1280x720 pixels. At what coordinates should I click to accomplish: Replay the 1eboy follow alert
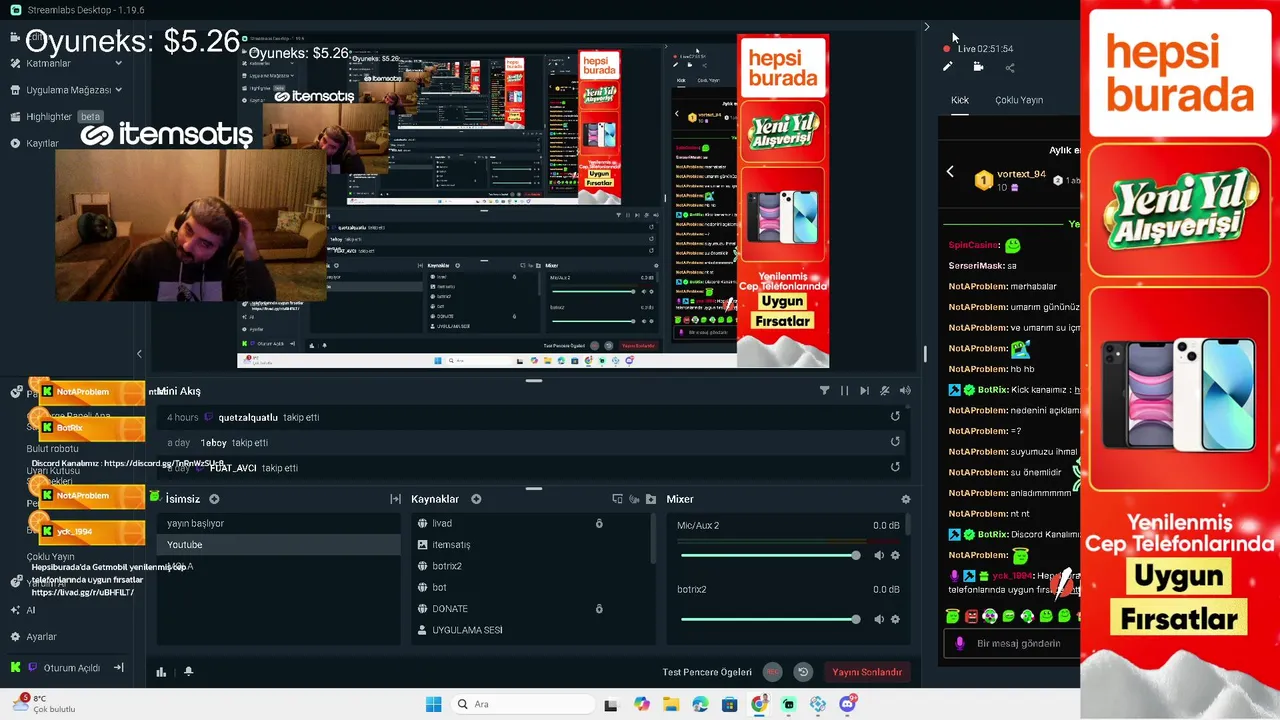[895, 442]
